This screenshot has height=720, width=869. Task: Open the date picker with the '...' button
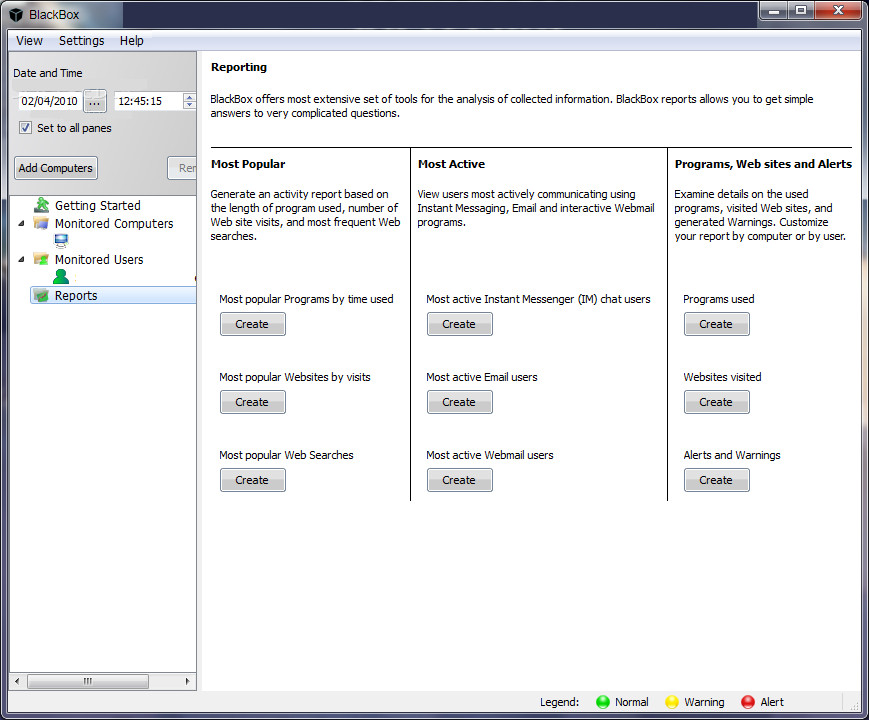95,101
